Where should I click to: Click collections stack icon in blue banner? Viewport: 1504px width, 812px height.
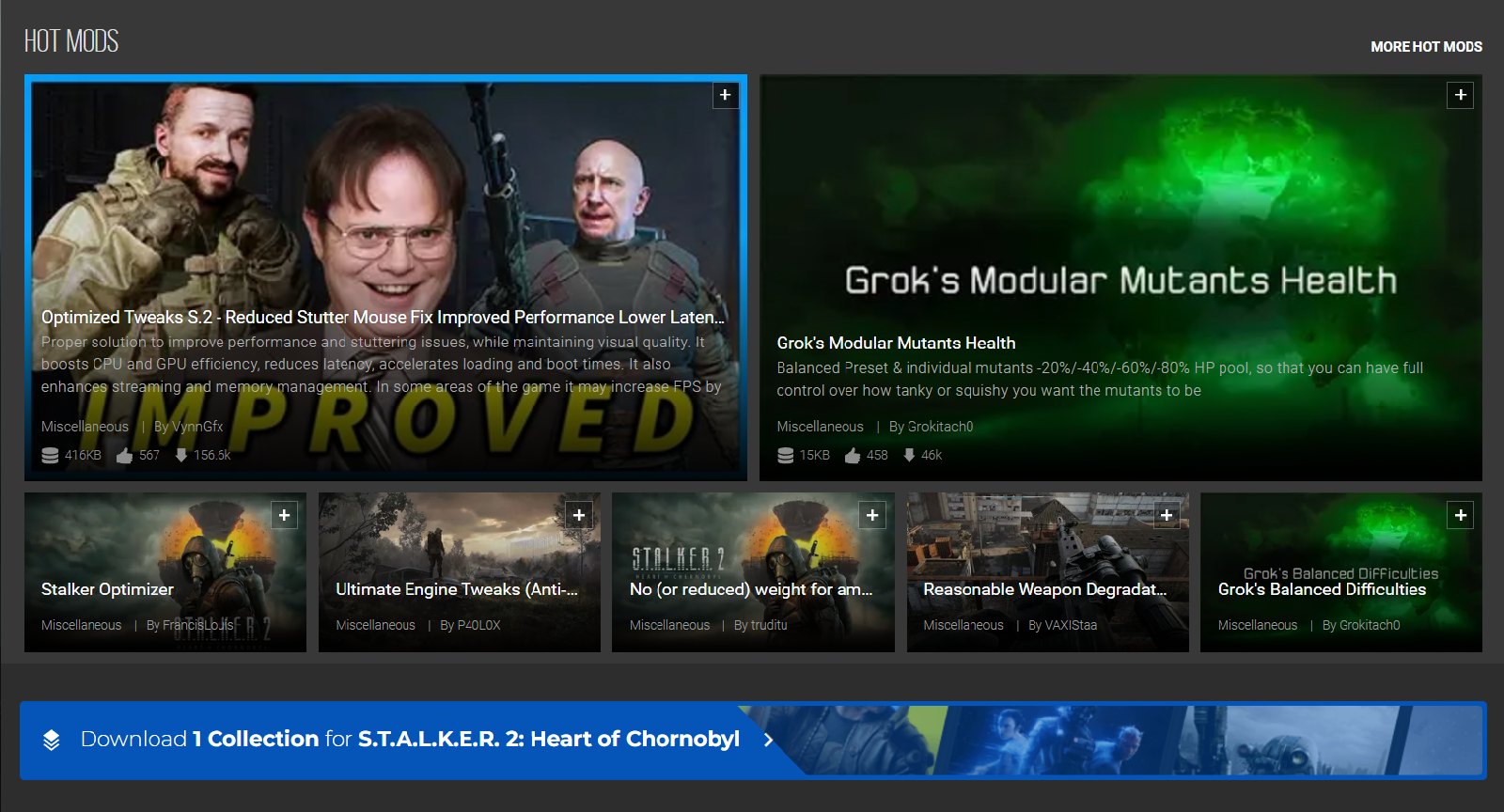[52, 740]
